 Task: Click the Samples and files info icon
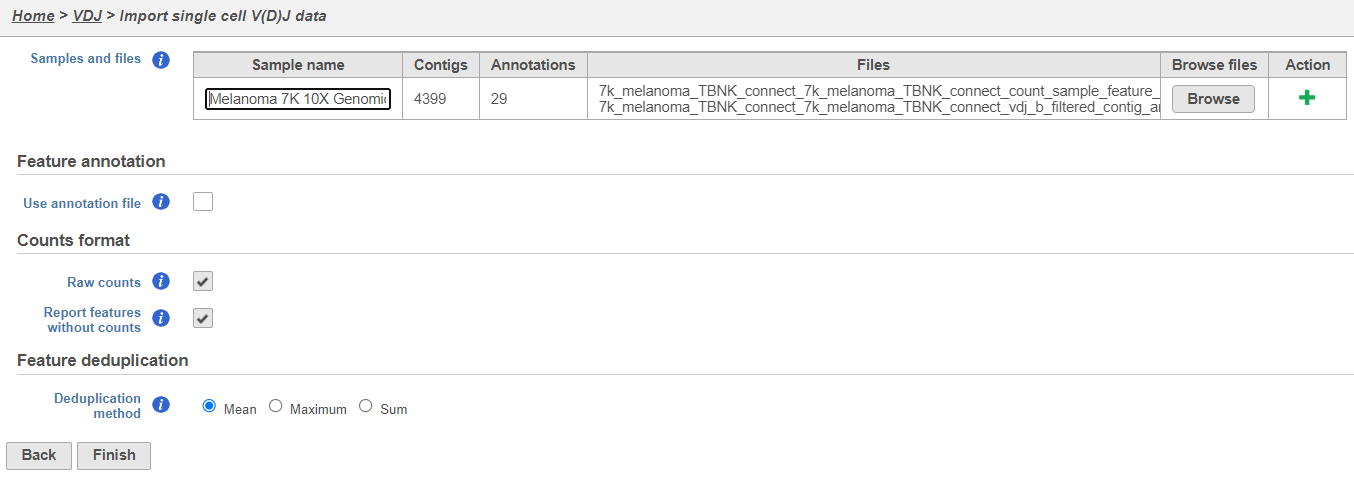click(161, 60)
